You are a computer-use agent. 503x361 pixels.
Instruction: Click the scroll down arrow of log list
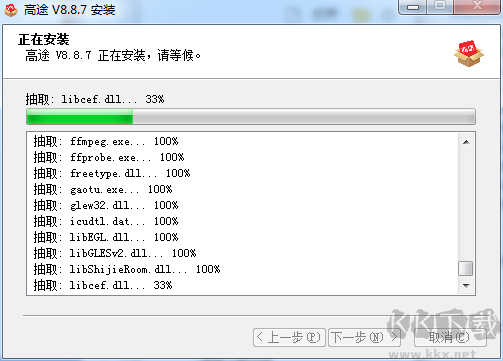tap(466, 285)
